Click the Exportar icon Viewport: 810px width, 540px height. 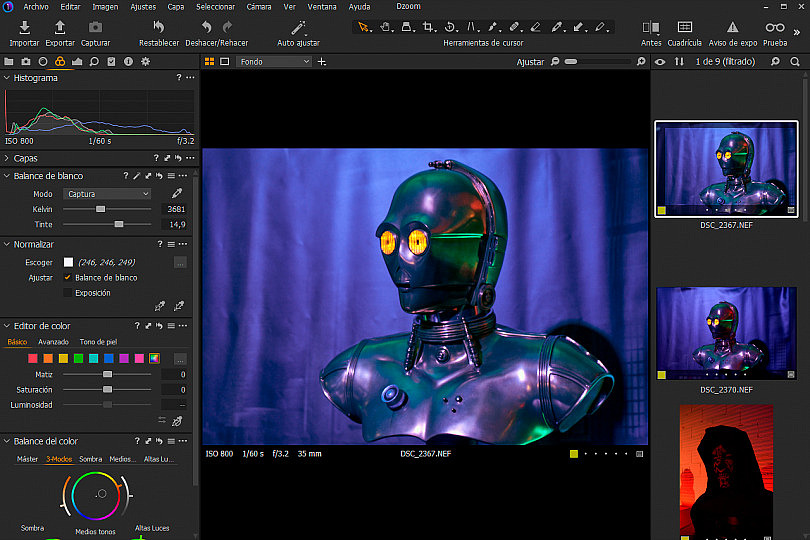tap(60, 27)
